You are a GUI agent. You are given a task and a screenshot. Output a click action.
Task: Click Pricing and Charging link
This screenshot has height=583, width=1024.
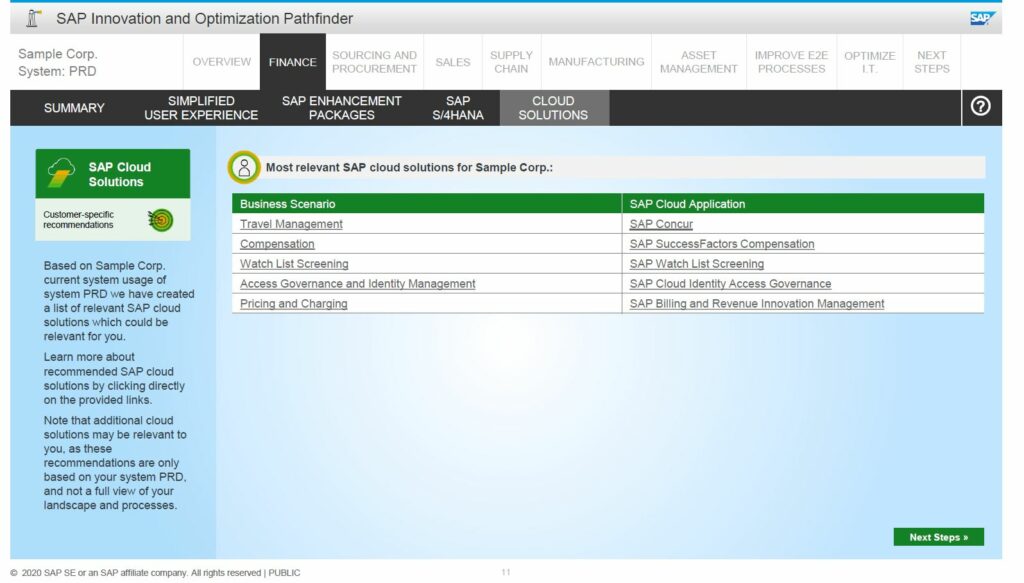pos(293,304)
